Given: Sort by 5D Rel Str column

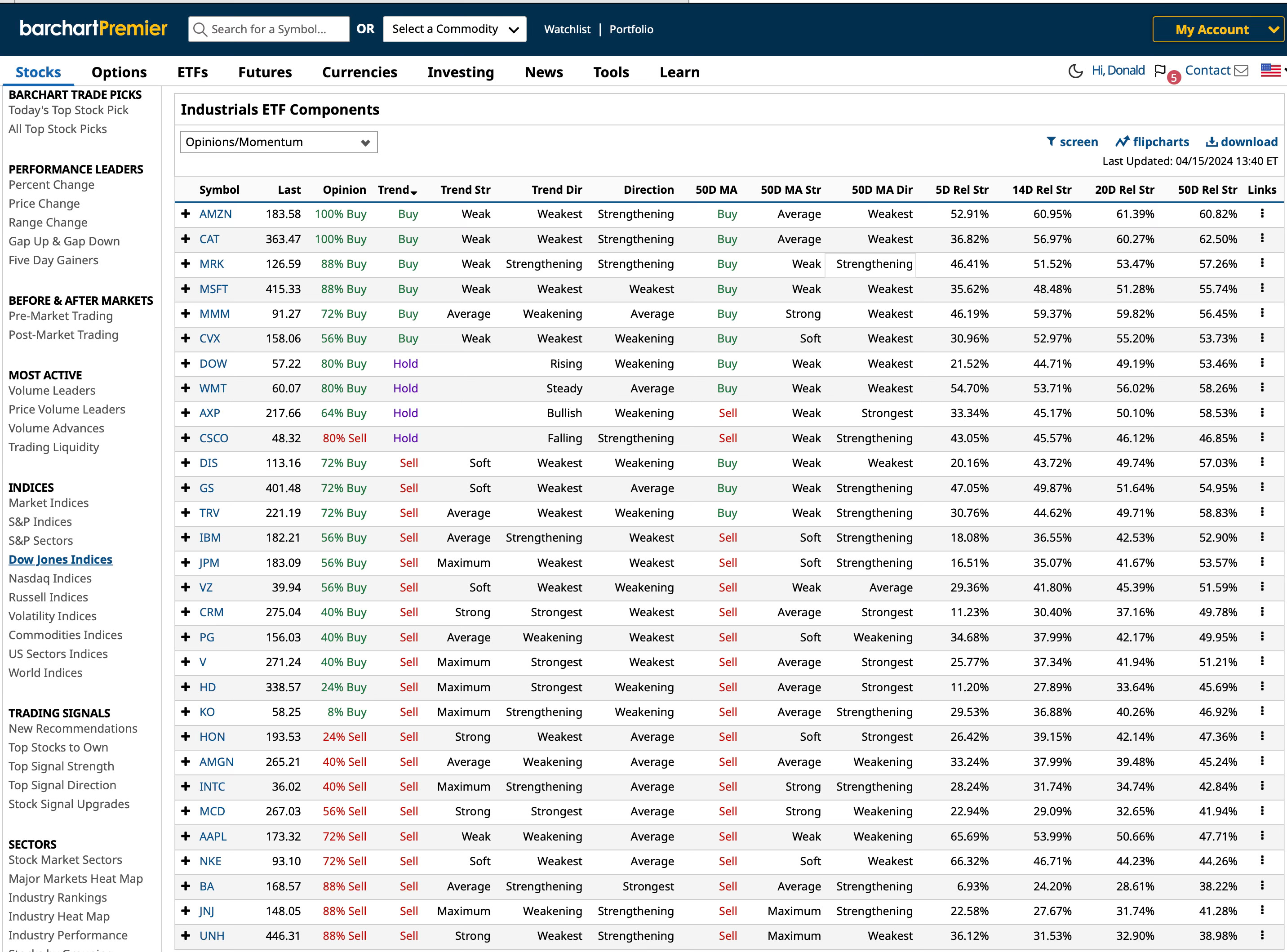Looking at the screenshot, I should click(x=962, y=190).
